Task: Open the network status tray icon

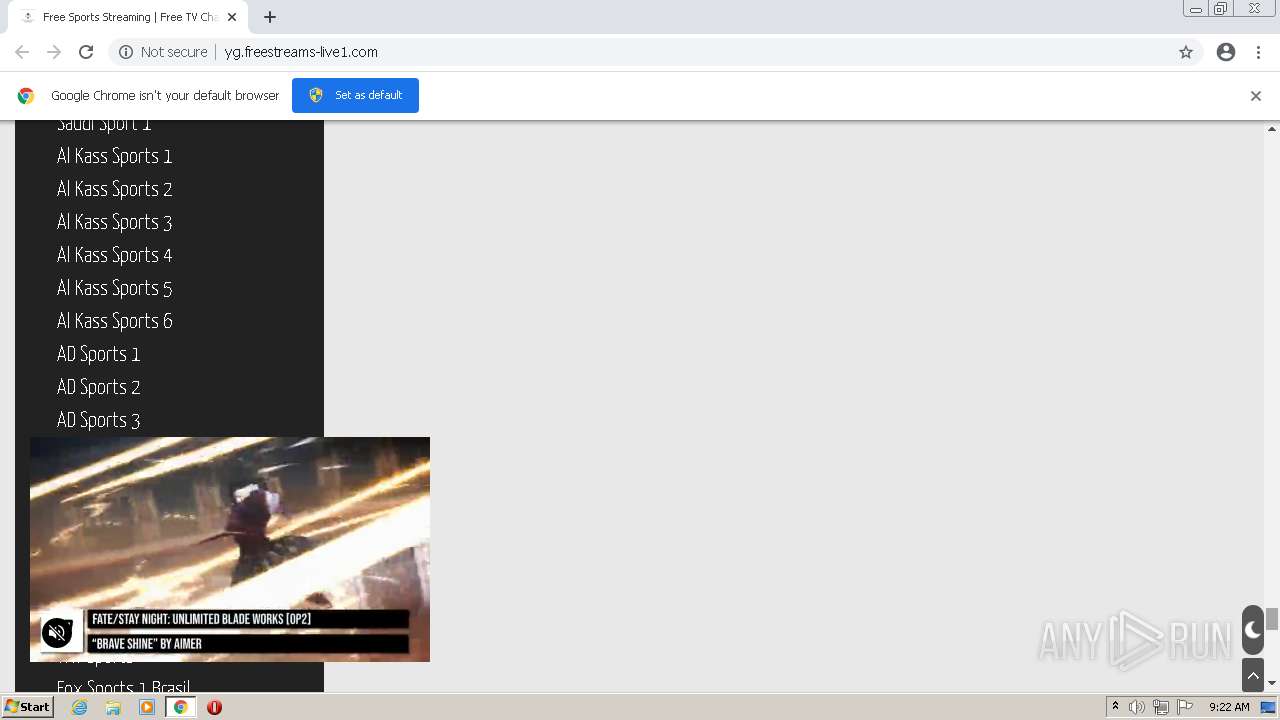Action: point(1161,707)
